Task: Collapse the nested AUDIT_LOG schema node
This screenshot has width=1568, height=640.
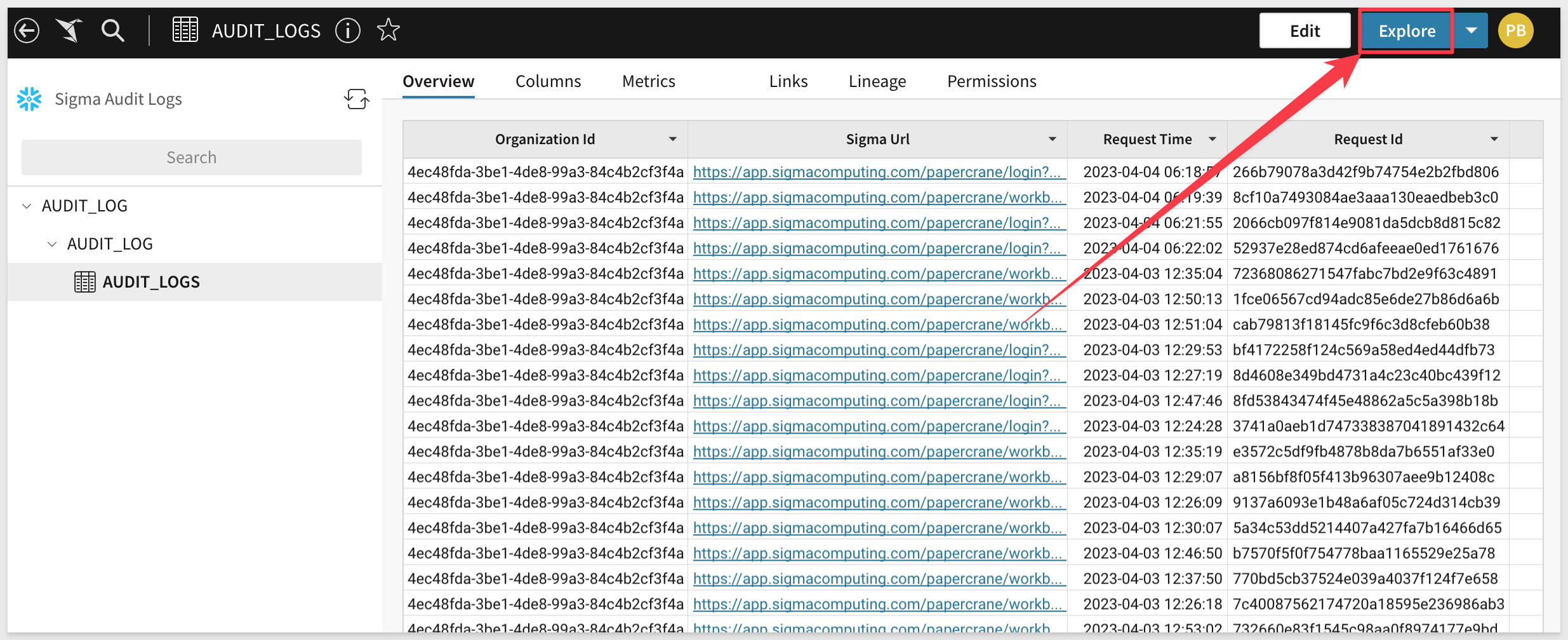Action: (52, 244)
